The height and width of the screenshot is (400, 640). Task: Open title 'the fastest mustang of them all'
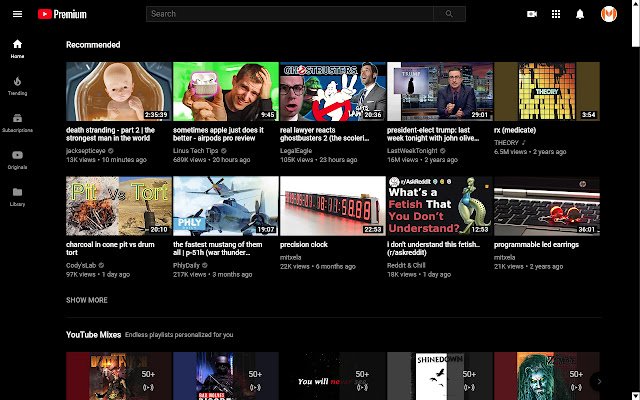point(218,249)
